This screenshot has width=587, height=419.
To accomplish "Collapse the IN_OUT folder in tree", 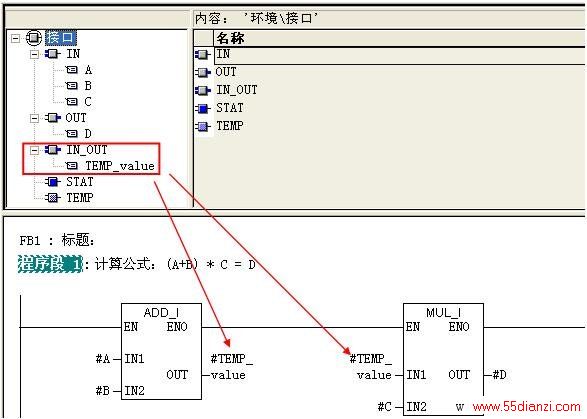I will pos(34,150).
